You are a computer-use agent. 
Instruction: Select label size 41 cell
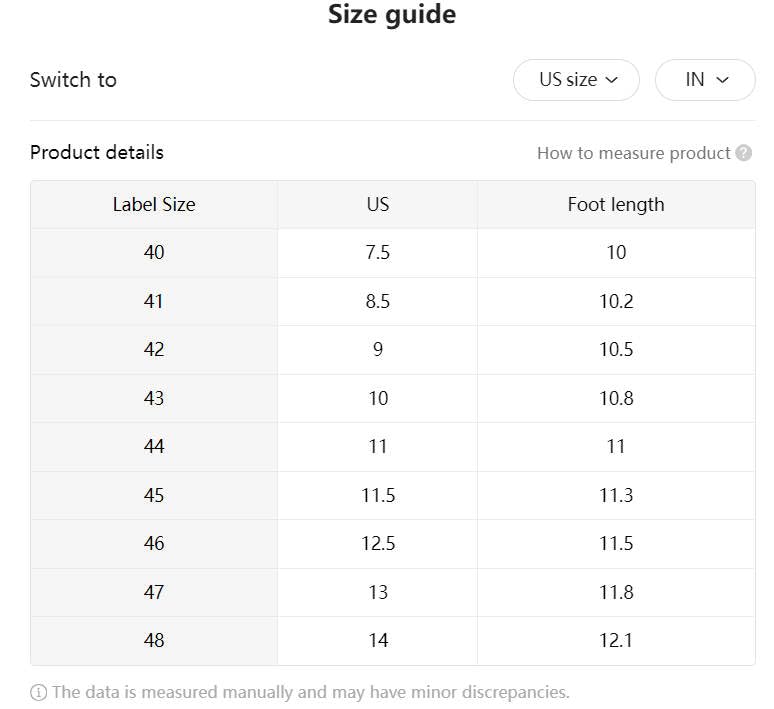point(154,301)
